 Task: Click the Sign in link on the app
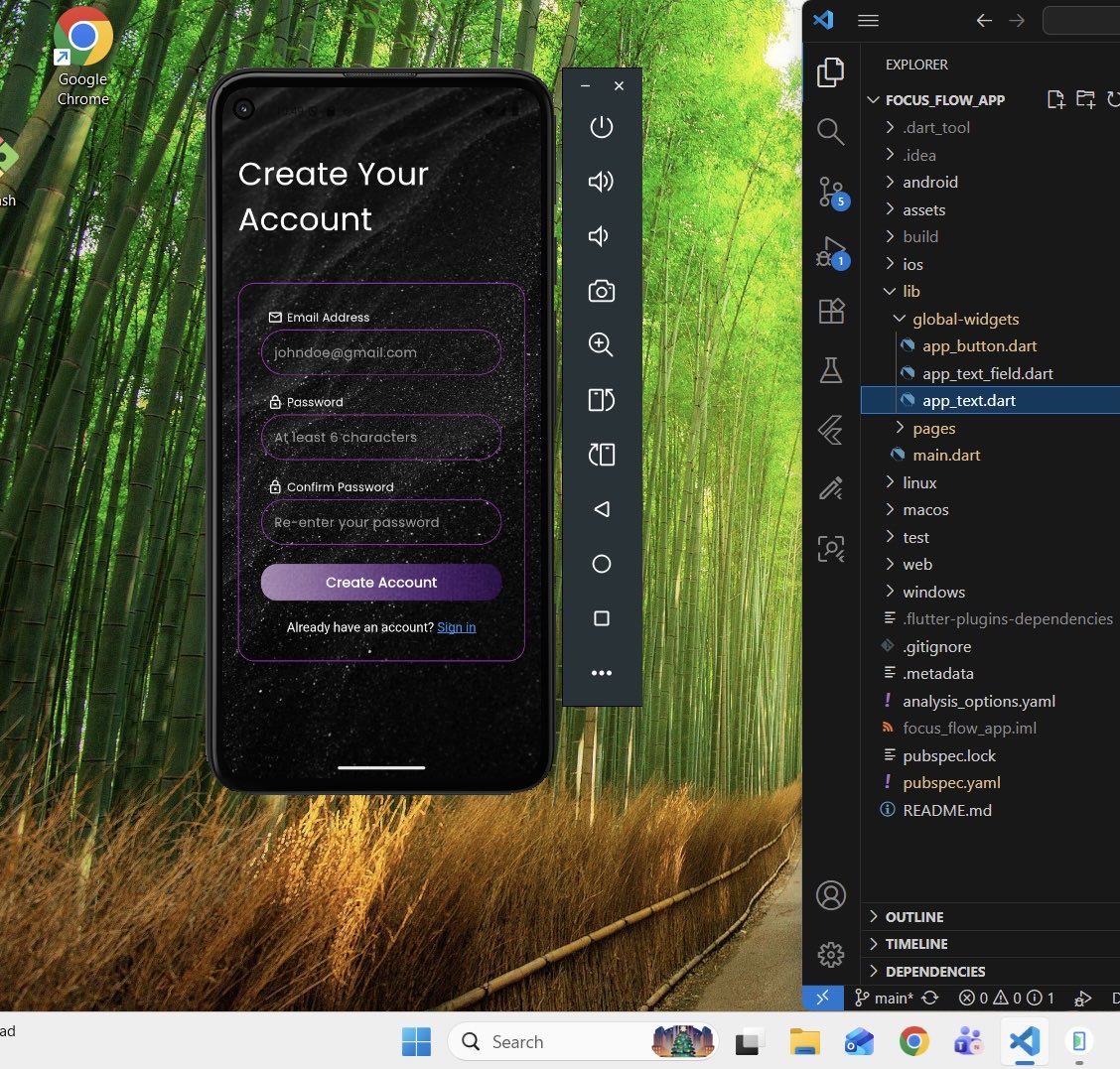pos(456,627)
